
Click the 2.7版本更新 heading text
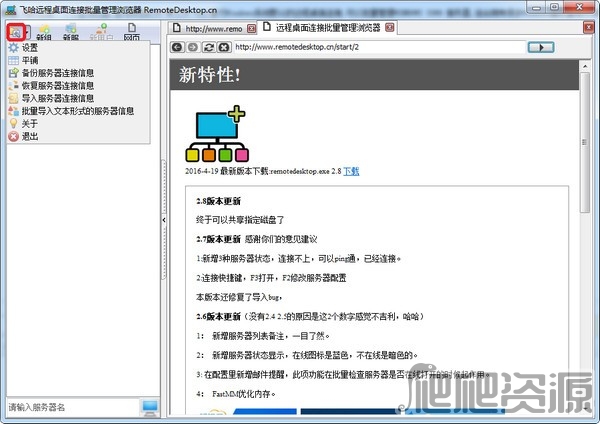point(218,240)
